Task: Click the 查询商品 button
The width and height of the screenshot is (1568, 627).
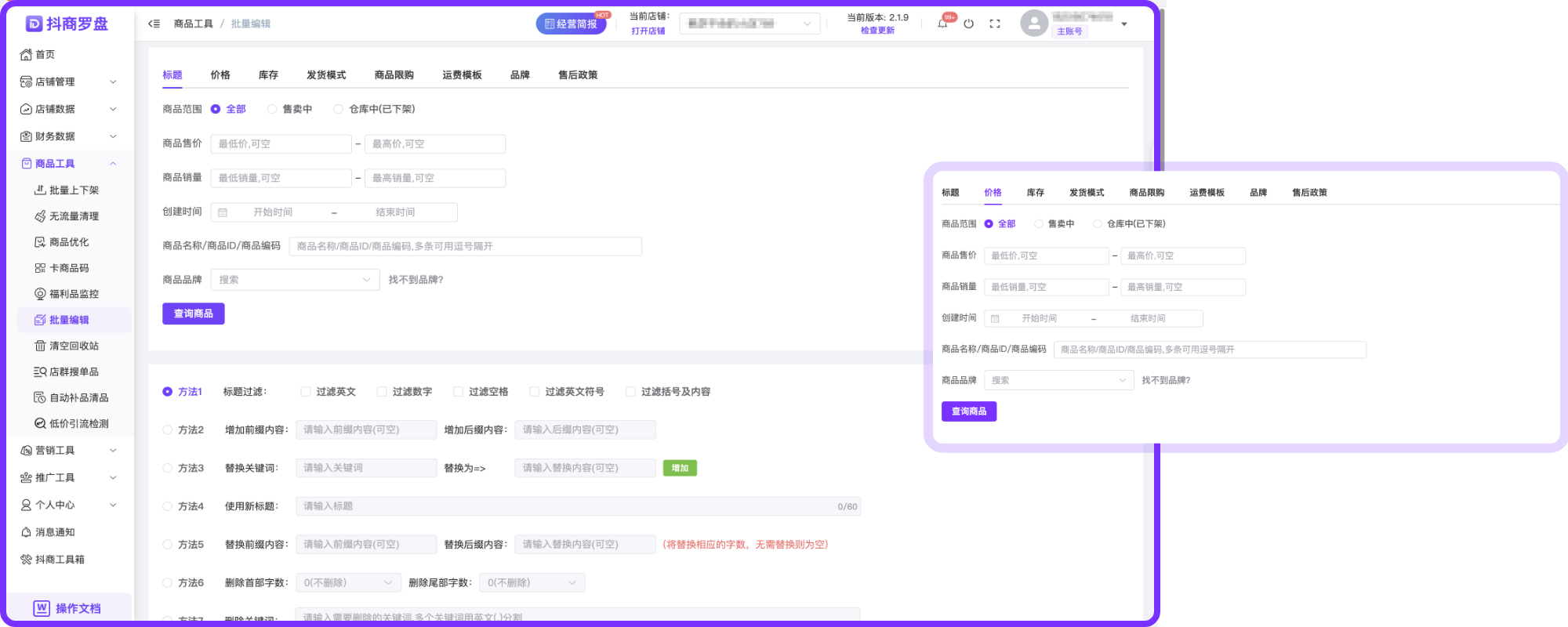Action: (x=194, y=313)
